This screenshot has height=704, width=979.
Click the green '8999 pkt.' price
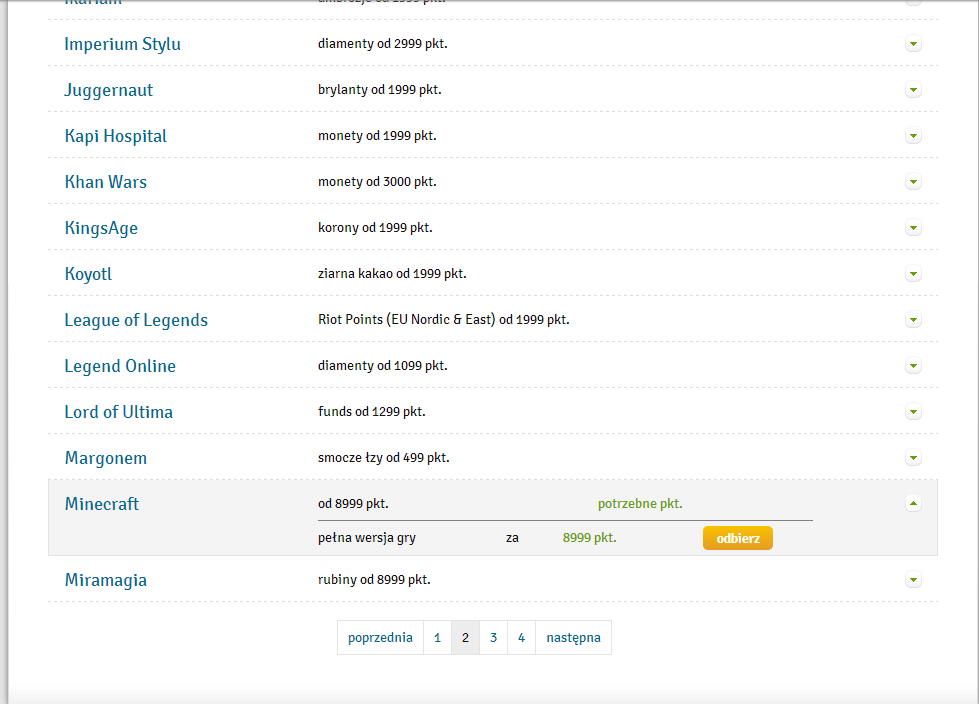point(589,538)
